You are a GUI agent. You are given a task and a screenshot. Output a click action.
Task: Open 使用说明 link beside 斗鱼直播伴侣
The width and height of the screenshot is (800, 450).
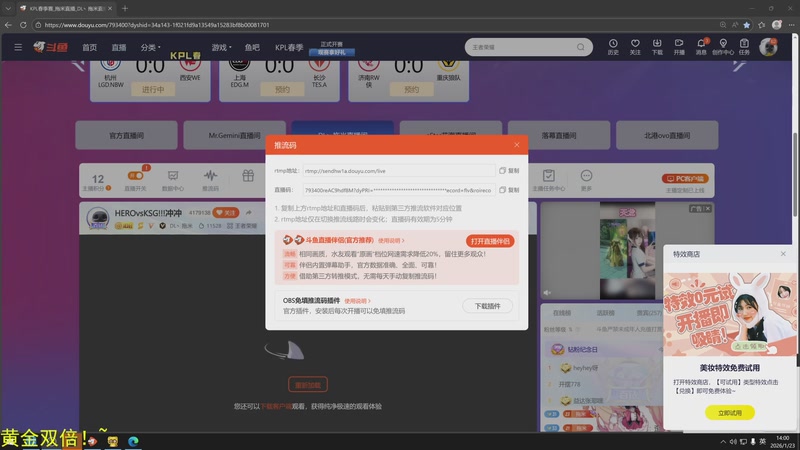(391, 240)
